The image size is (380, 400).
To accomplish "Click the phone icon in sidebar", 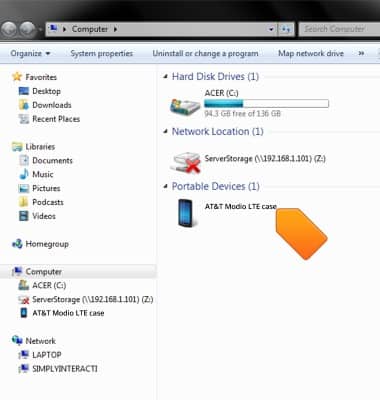I will point(24,313).
